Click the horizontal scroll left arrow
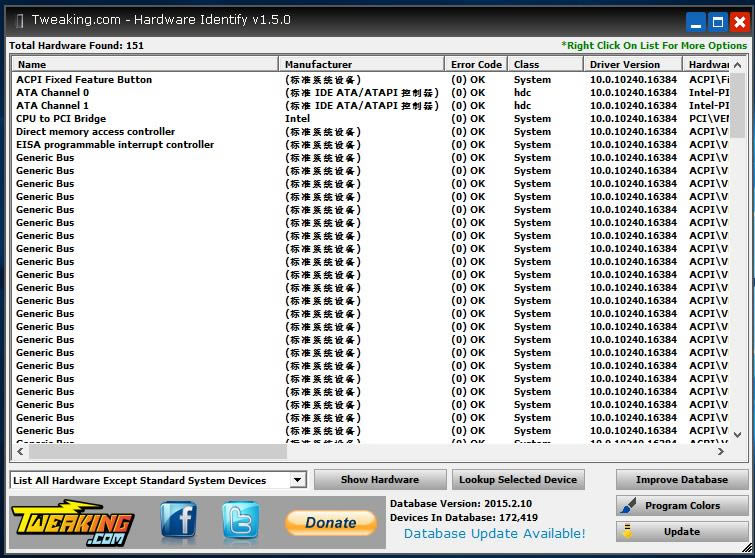The height and width of the screenshot is (558, 755). tap(20, 452)
